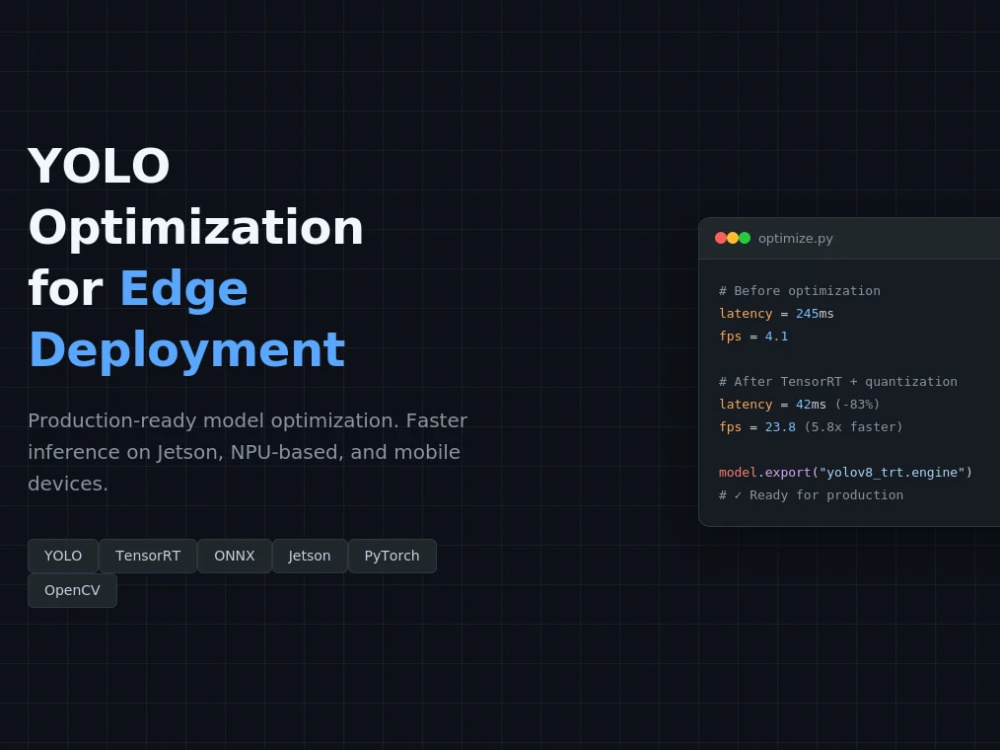Viewport: 1000px width, 750px height.
Task: Click the yellow dot in code window
Action: [733, 238]
